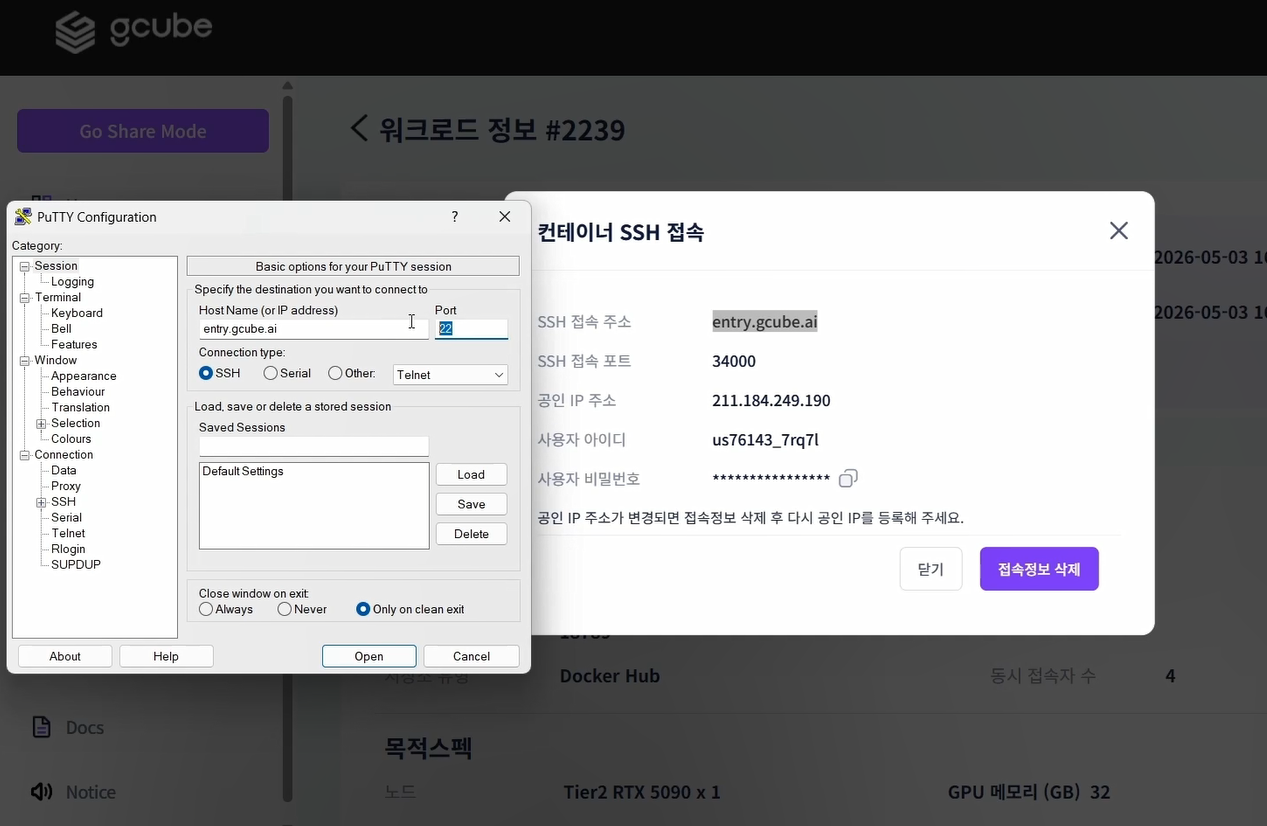The width and height of the screenshot is (1267, 826).
Task: Click the Saved Sessions name field
Action: pos(314,446)
